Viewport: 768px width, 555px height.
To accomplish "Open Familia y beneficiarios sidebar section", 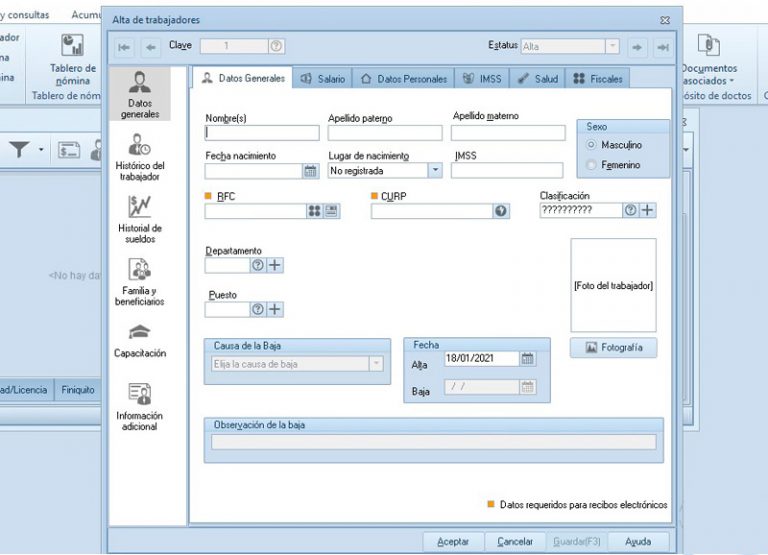I will coord(140,282).
